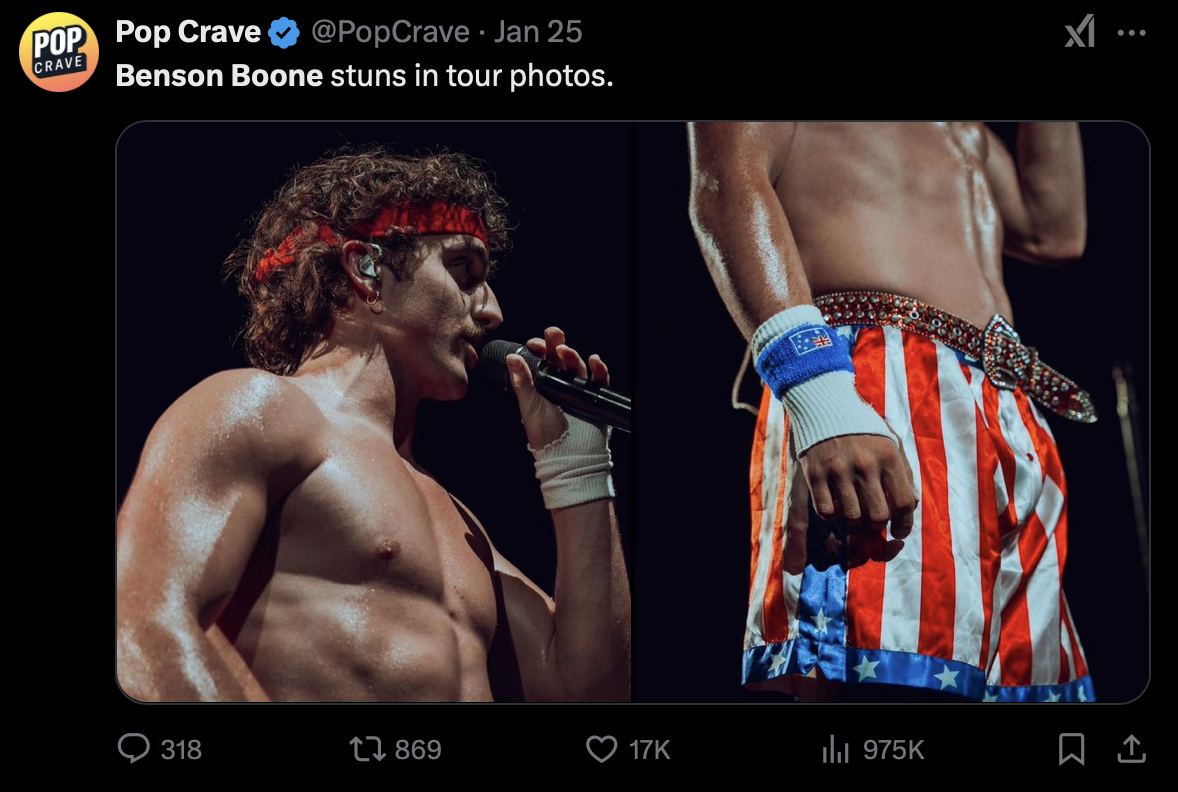Screen dimensions: 1178x792
Task: Repost using the repost arrows icon
Action: coord(369,749)
